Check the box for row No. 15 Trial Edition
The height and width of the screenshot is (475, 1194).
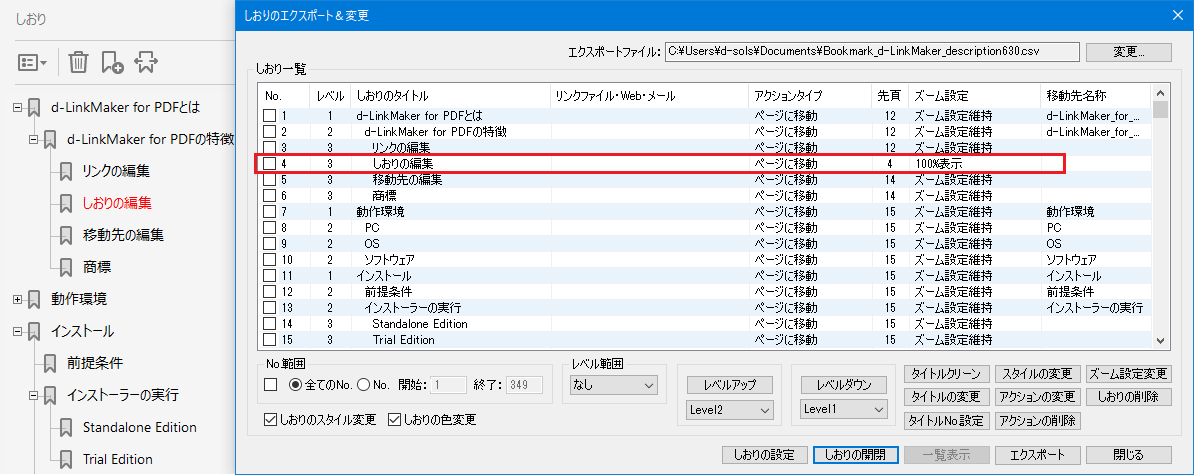pos(270,340)
